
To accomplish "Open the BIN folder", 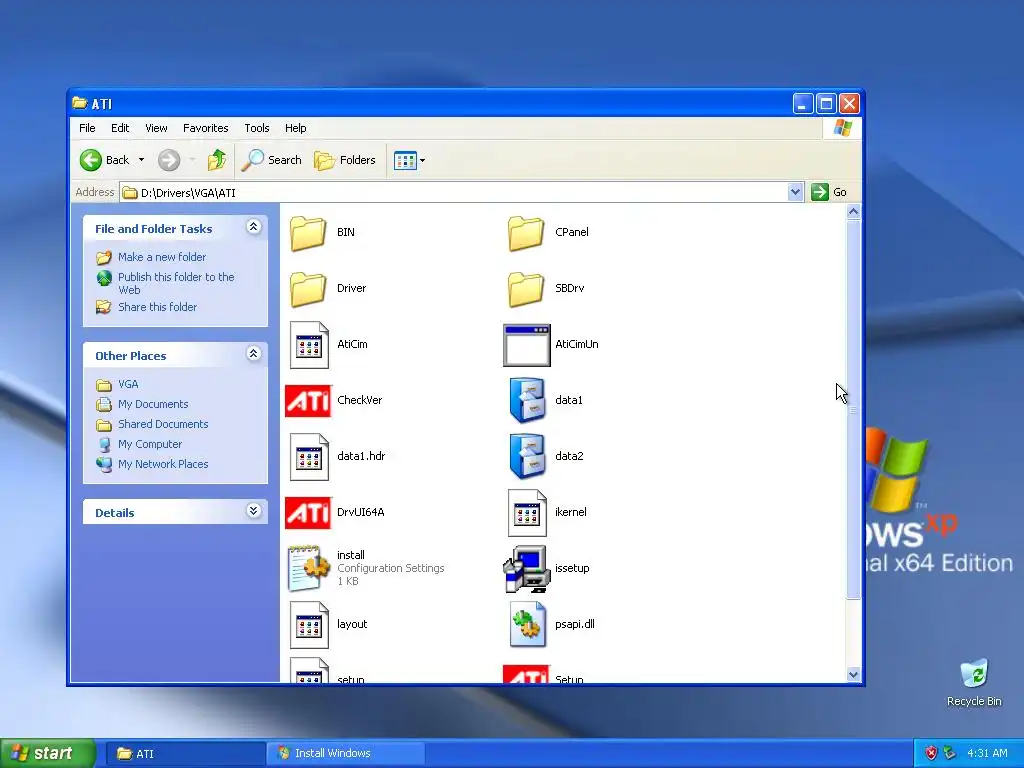I will (308, 232).
